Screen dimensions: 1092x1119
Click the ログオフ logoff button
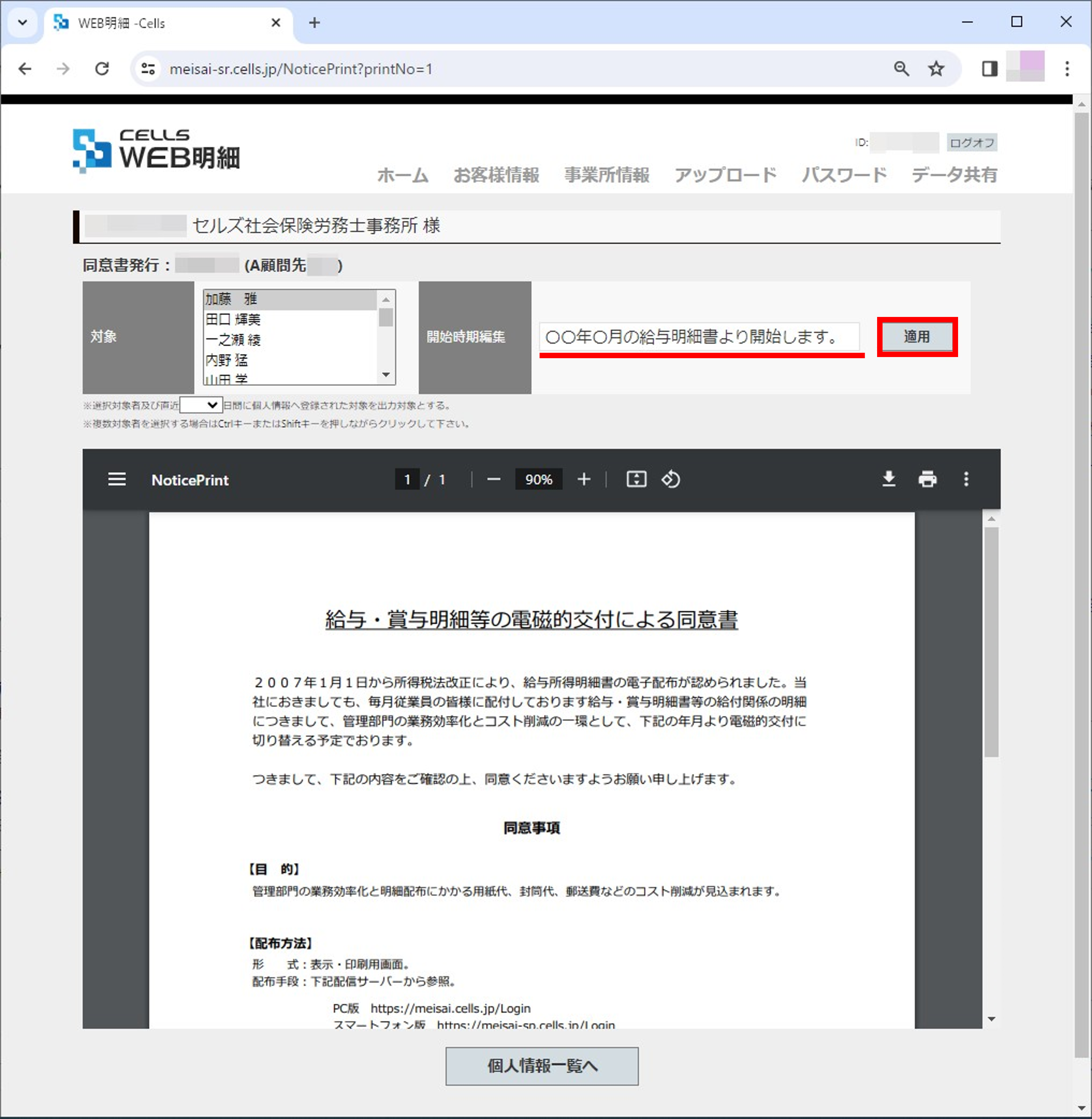972,143
